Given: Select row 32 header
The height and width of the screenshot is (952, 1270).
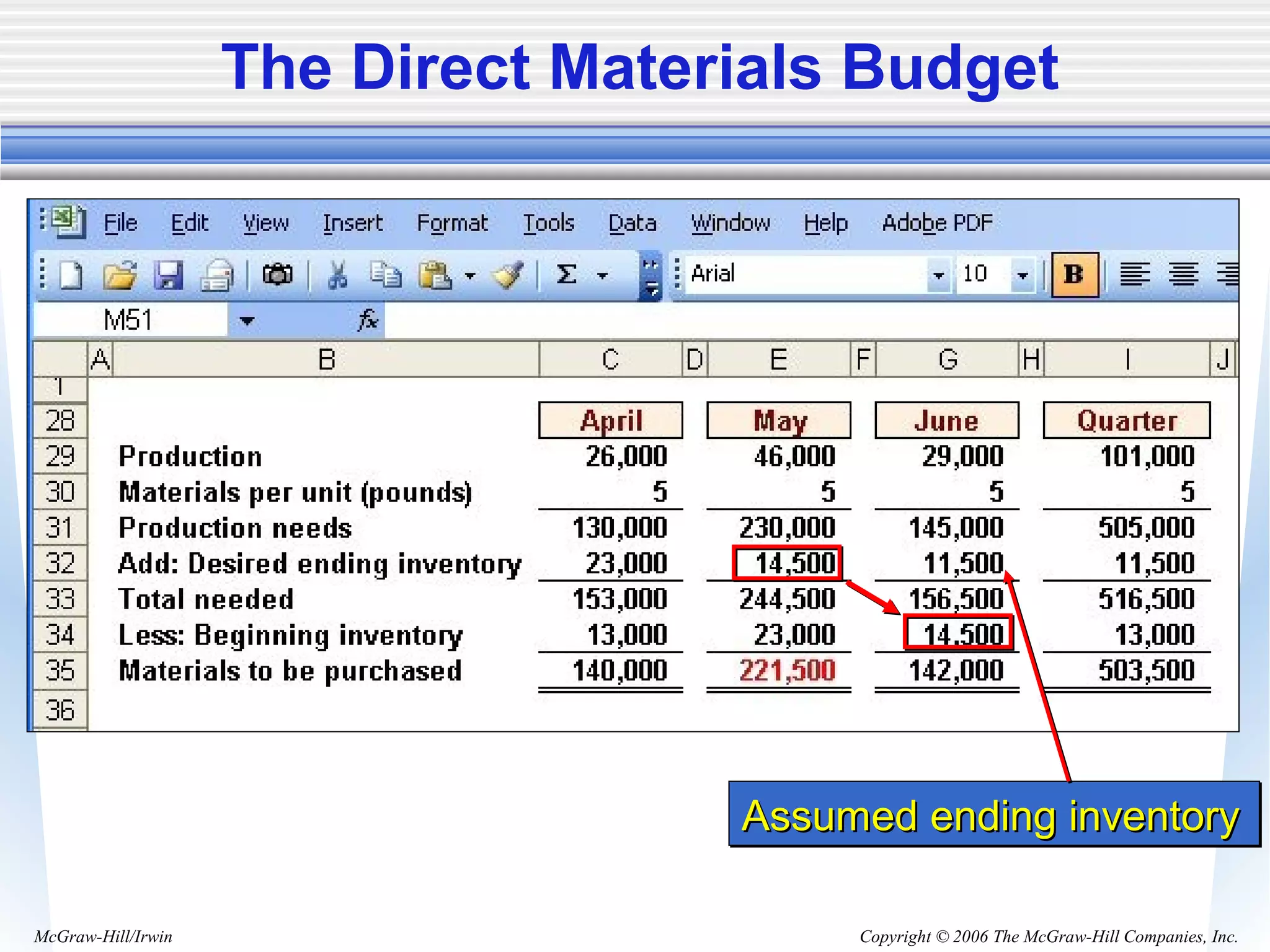Looking at the screenshot, I should click(x=60, y=563).
